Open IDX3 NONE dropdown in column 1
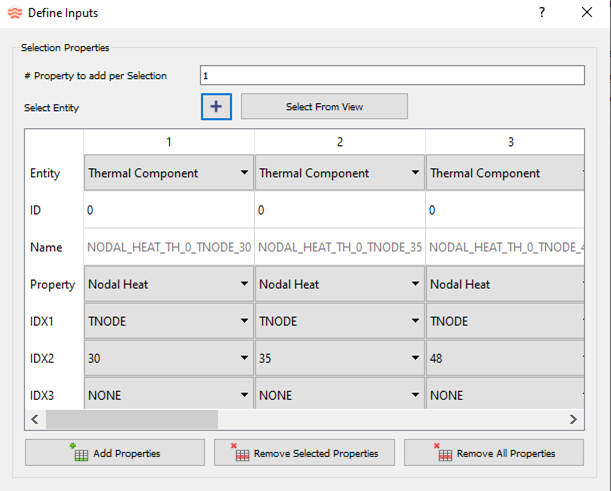Image resolution: width=611 pixels, height=491 pixels. click(168, 395)
